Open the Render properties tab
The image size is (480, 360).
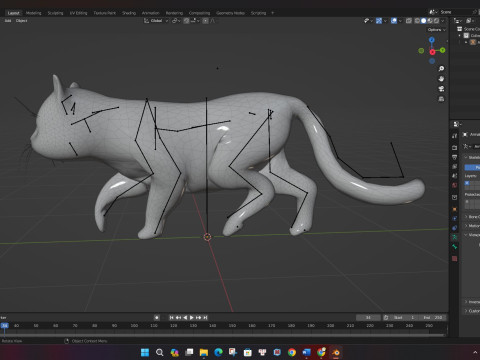(x=455, y=147)
